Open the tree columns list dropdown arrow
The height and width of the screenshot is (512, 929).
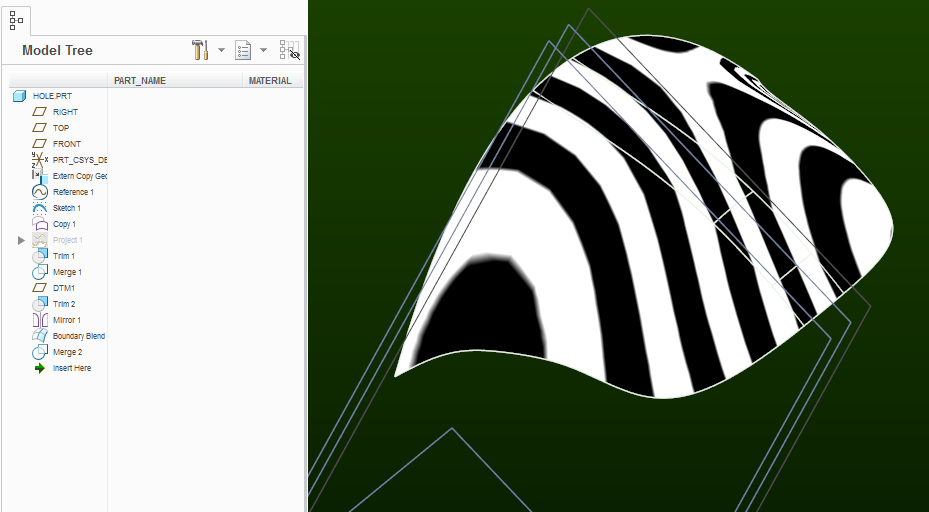pyautogui.click(x=264, y=50)
